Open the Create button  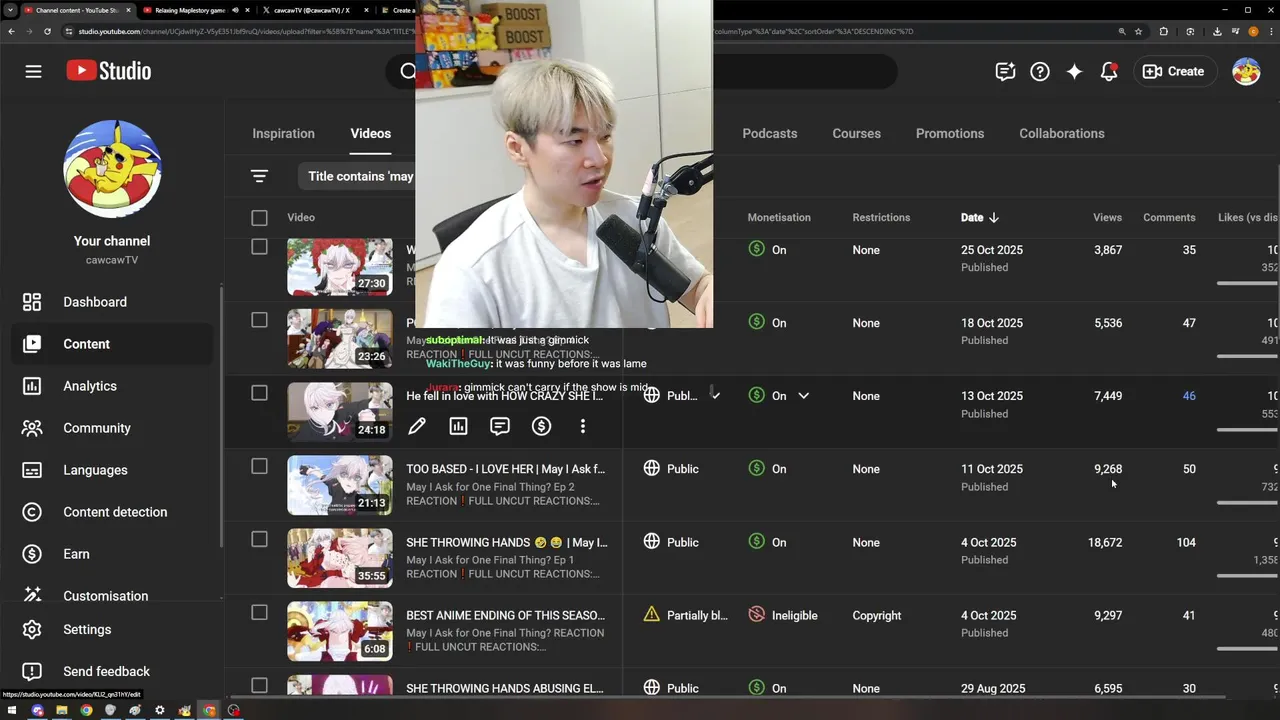(x=1173, y=71)
